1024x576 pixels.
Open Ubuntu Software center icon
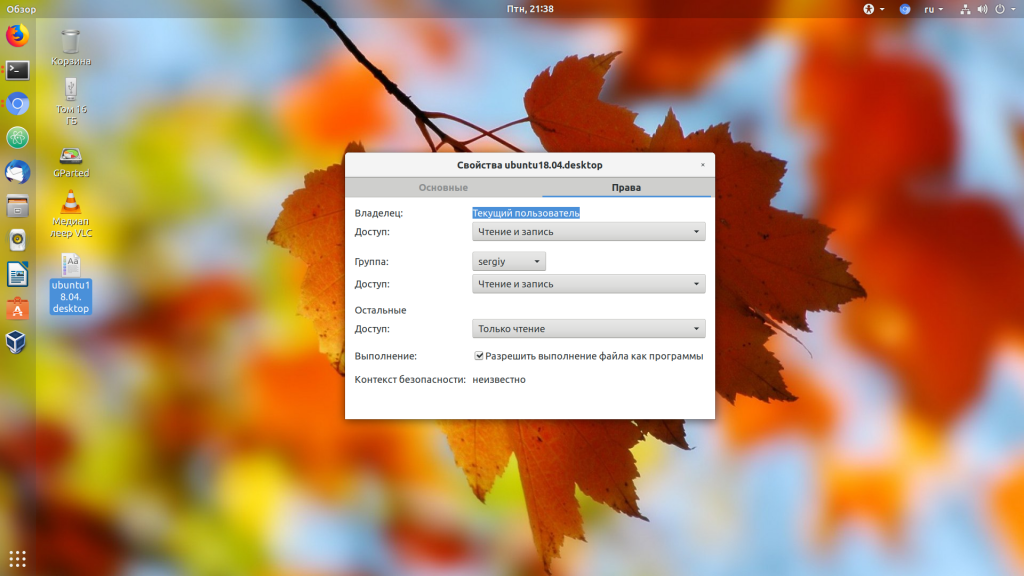coord(17,308)
